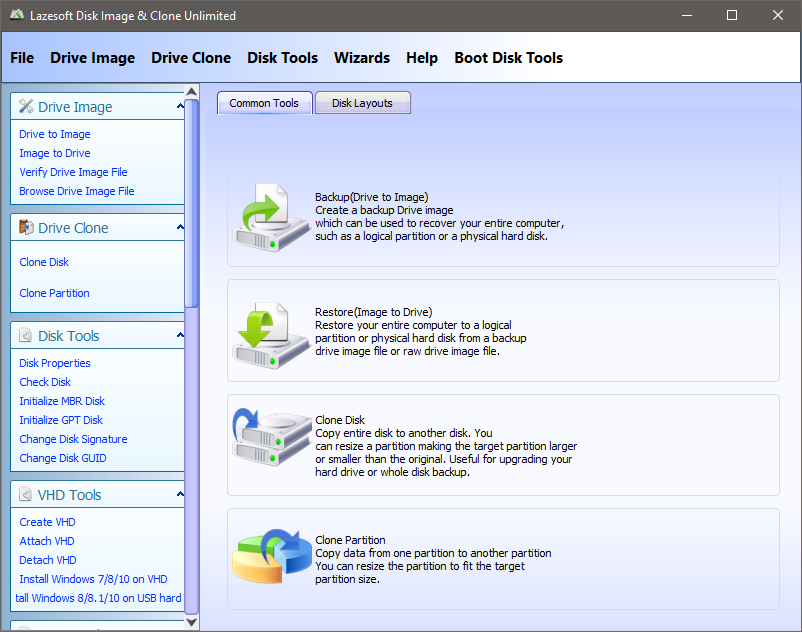Open the Boot Disk Tools menu
Viewport: 802px width, 632px height.
(x=509, y=58)
